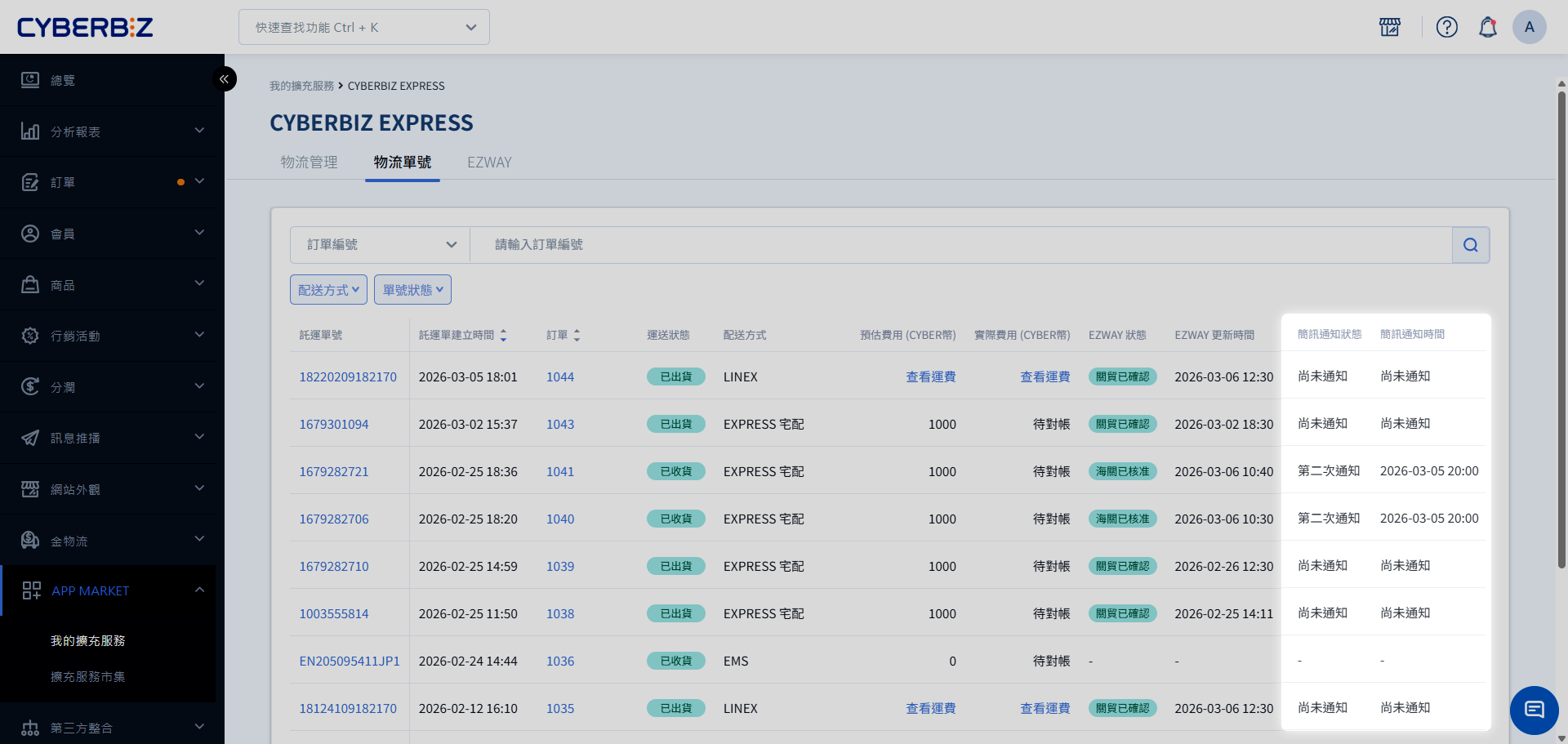Switch to the EZWAY tab

pos(489,163)
